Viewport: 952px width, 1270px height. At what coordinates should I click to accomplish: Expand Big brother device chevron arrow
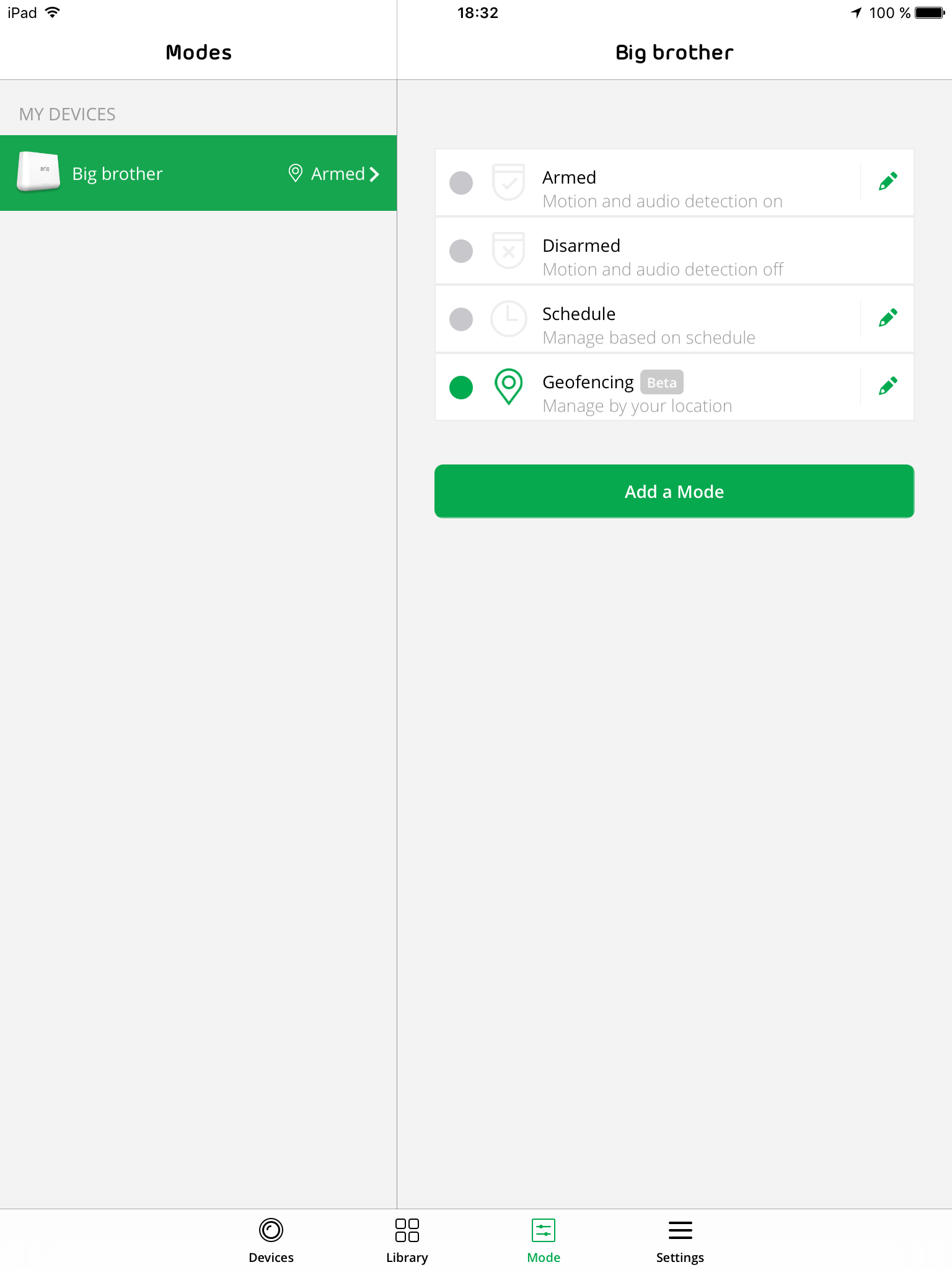(374, 174)
